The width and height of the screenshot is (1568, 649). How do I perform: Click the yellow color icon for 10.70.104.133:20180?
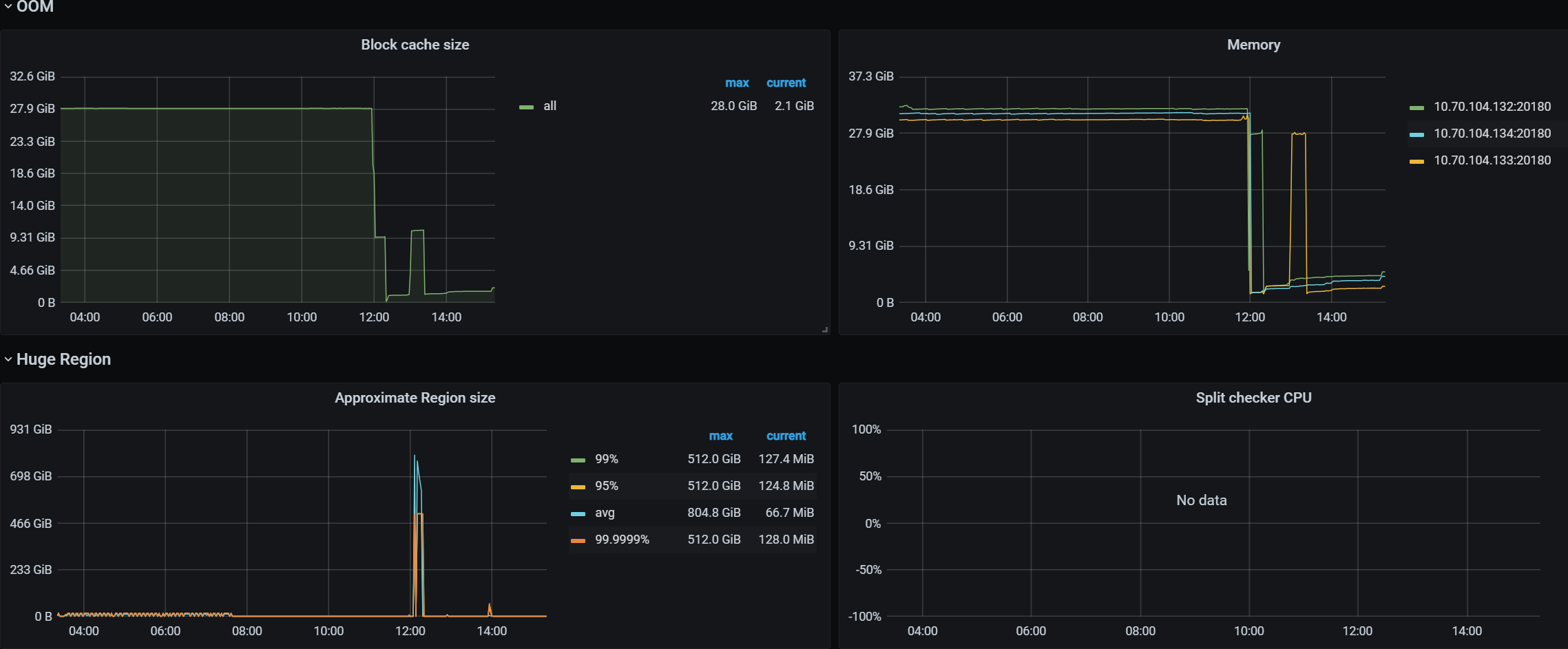click(1417, 161)
